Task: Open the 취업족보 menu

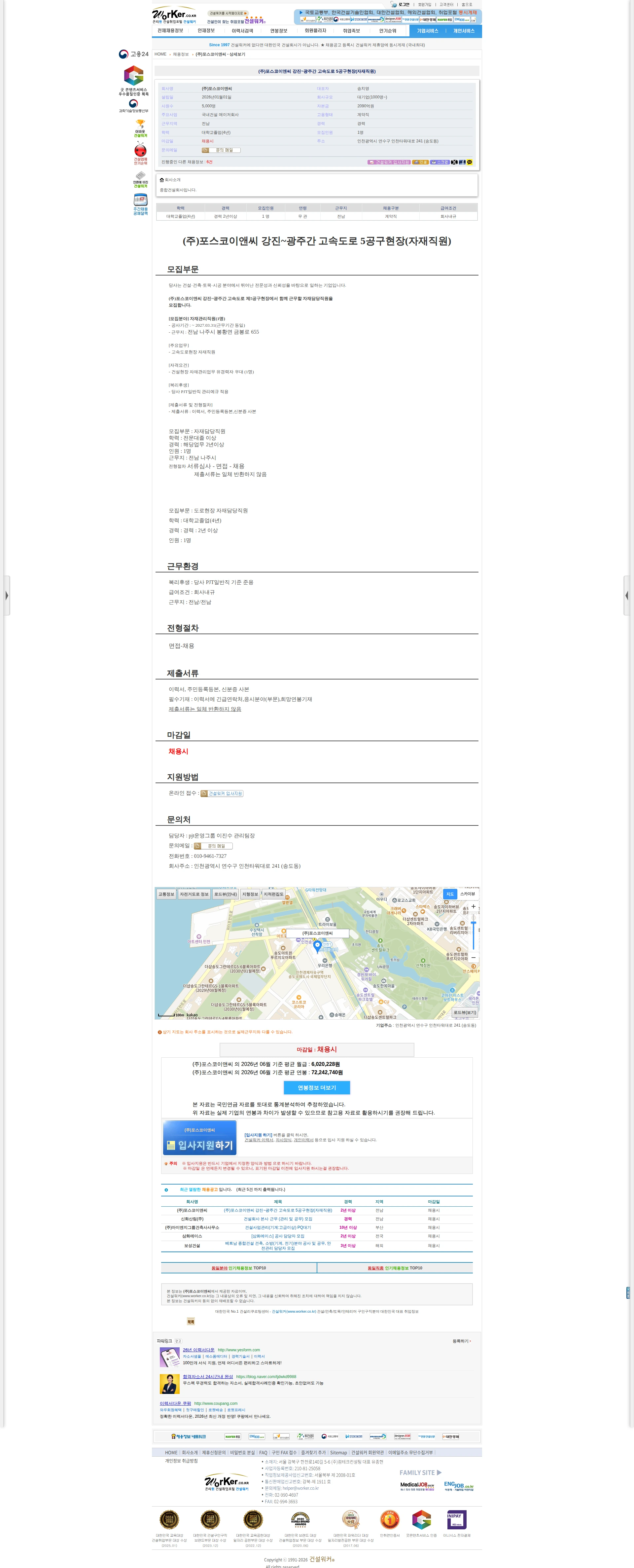Action: coord(351,31)
